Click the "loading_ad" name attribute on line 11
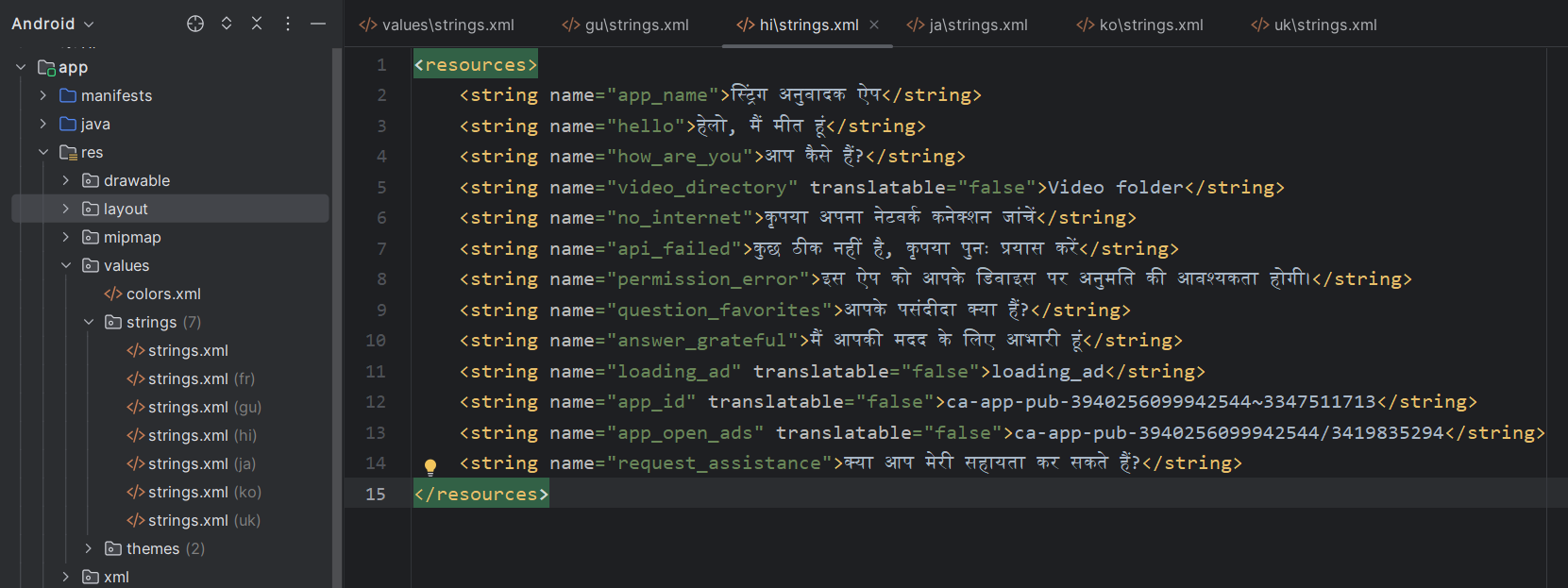 674,371
